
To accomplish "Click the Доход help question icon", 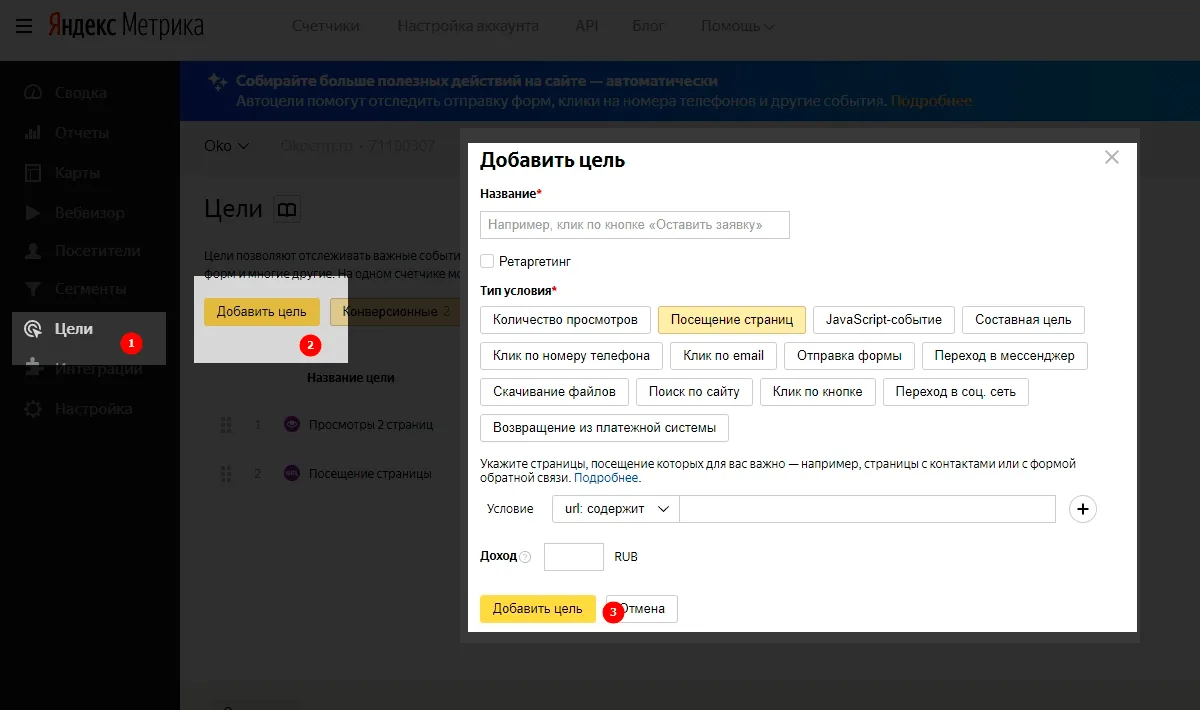I will click(x=526, y=557).
